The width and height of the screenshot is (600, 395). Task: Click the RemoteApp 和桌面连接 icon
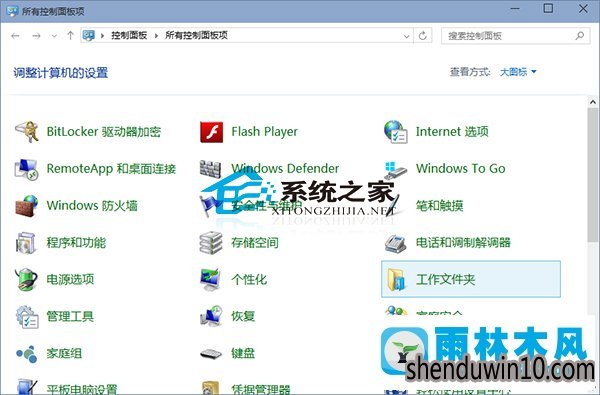(26, 169)
